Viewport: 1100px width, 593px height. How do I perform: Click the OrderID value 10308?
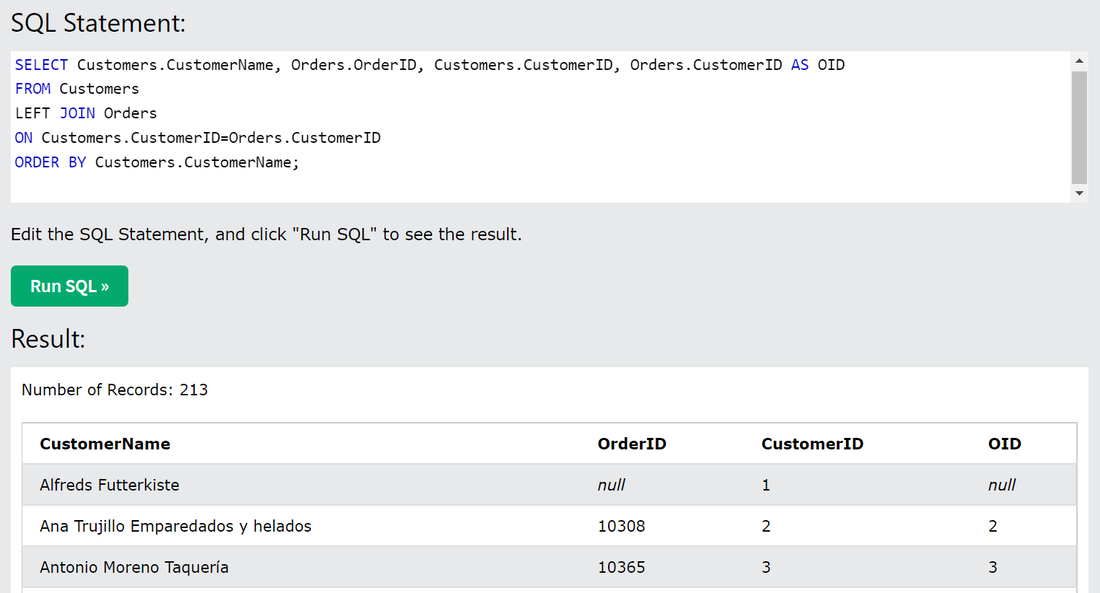pyautogui.click(x=621, y=526)
